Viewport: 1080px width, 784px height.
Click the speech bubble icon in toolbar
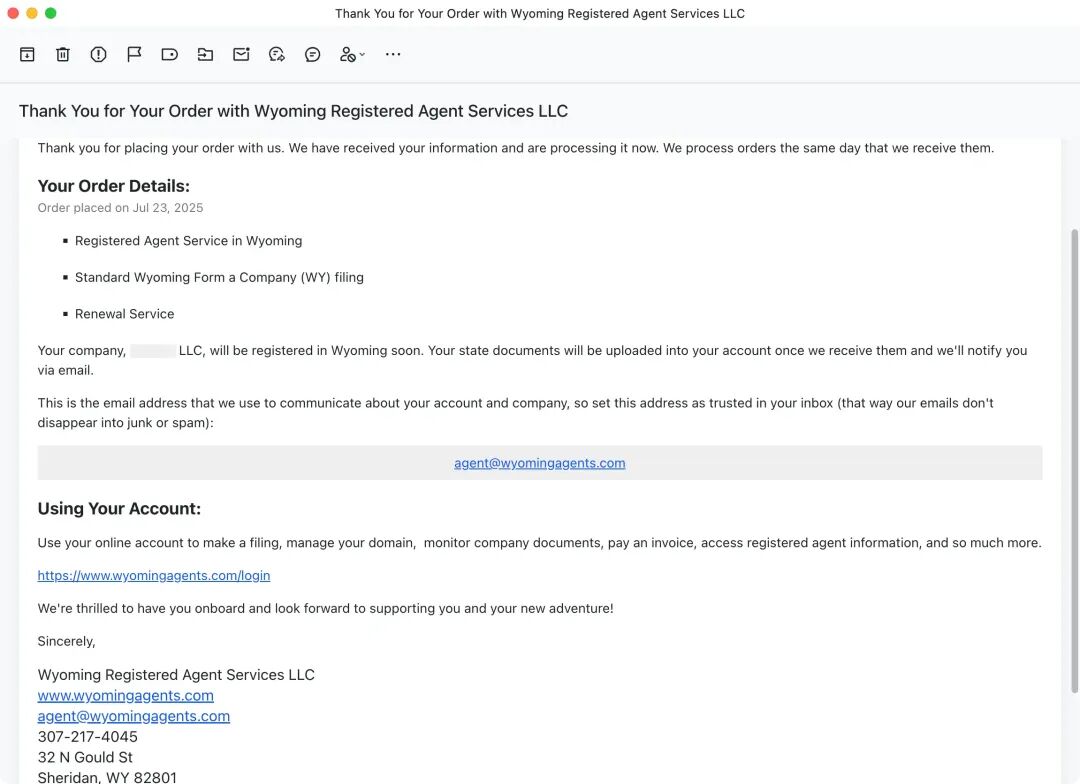pos(313,55)
